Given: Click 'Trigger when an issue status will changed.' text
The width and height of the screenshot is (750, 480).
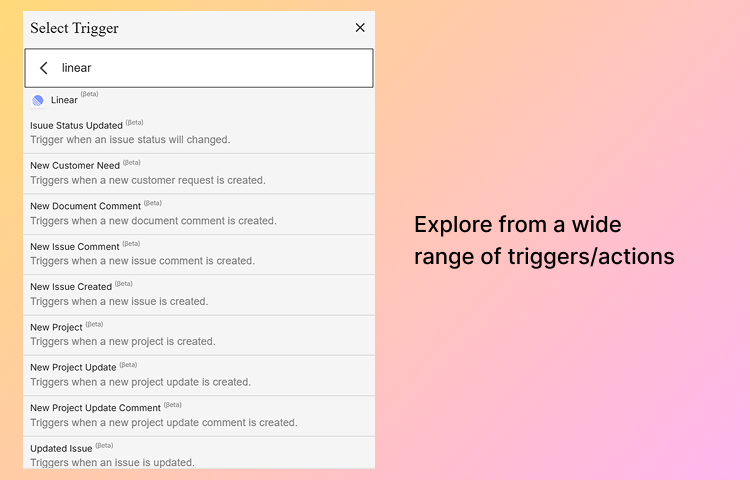Looking at the screenshot, I should coord(130,140).
